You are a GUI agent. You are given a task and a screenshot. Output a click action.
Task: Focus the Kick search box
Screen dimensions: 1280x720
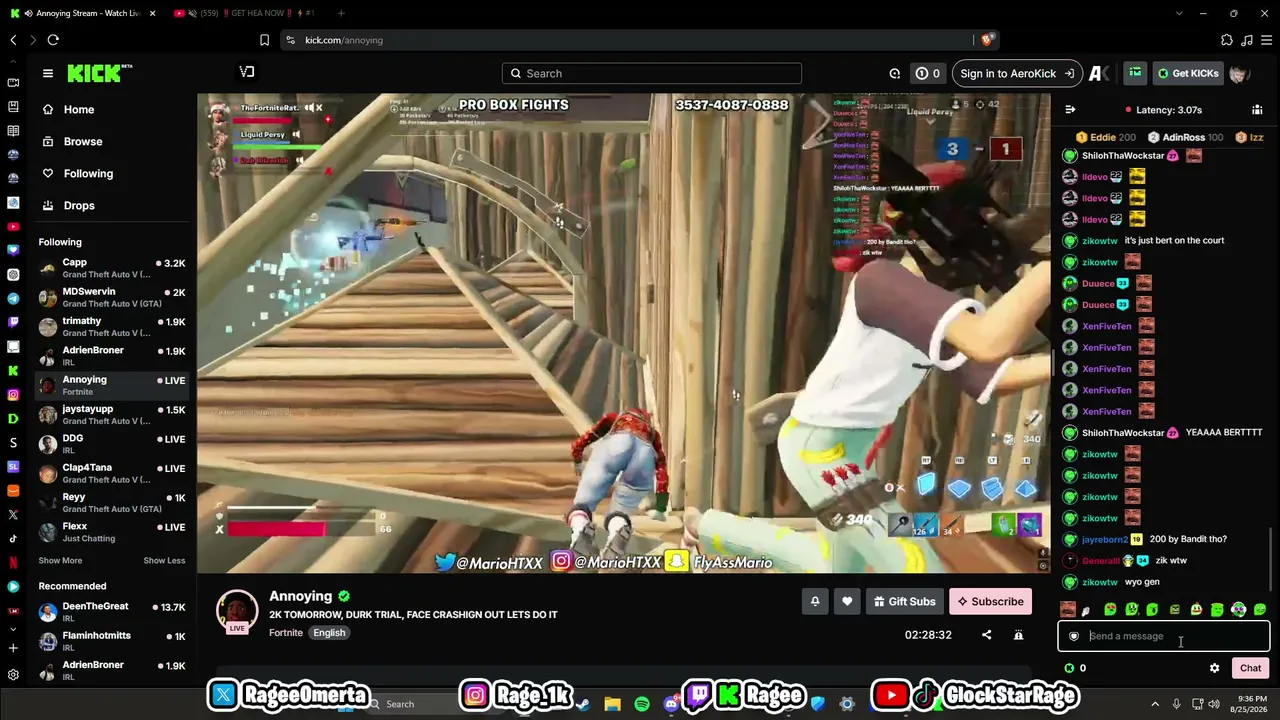coord(652,73)
